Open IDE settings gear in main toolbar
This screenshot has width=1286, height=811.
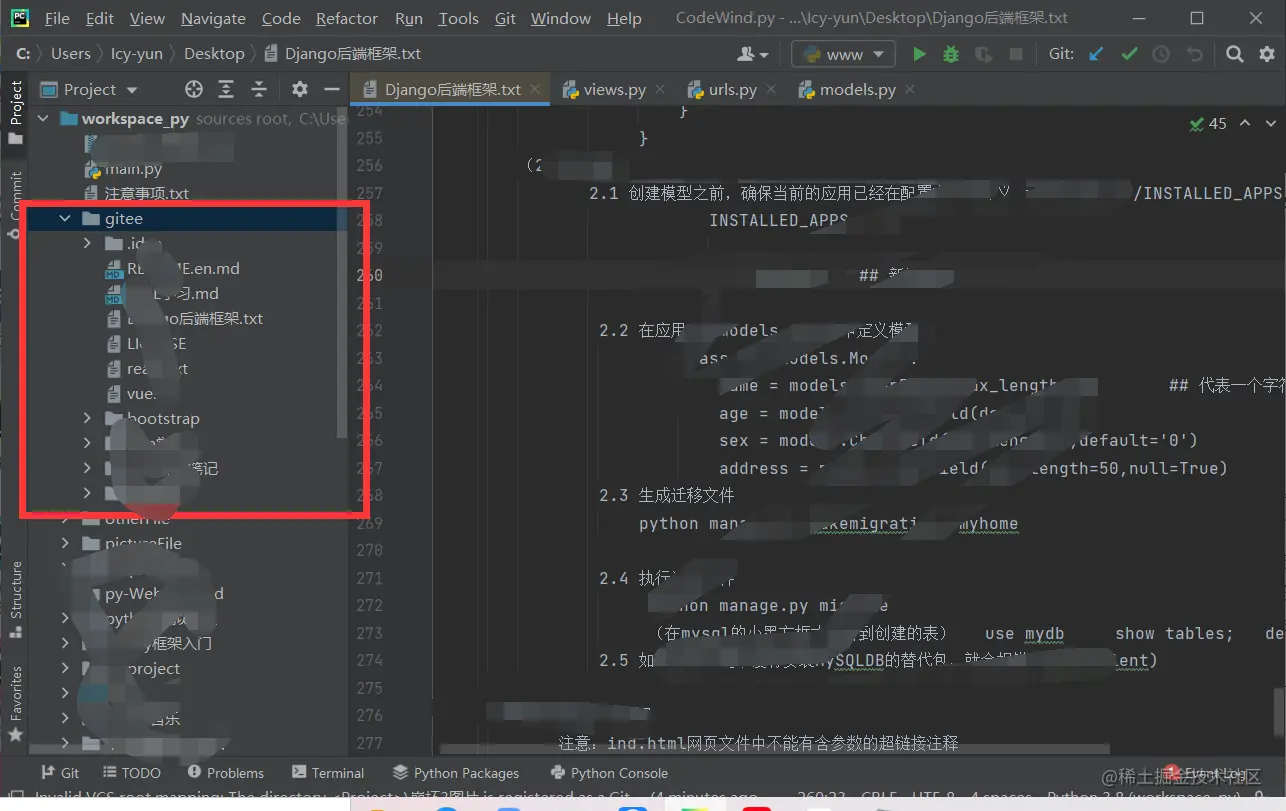click(x=1266, y=54)
